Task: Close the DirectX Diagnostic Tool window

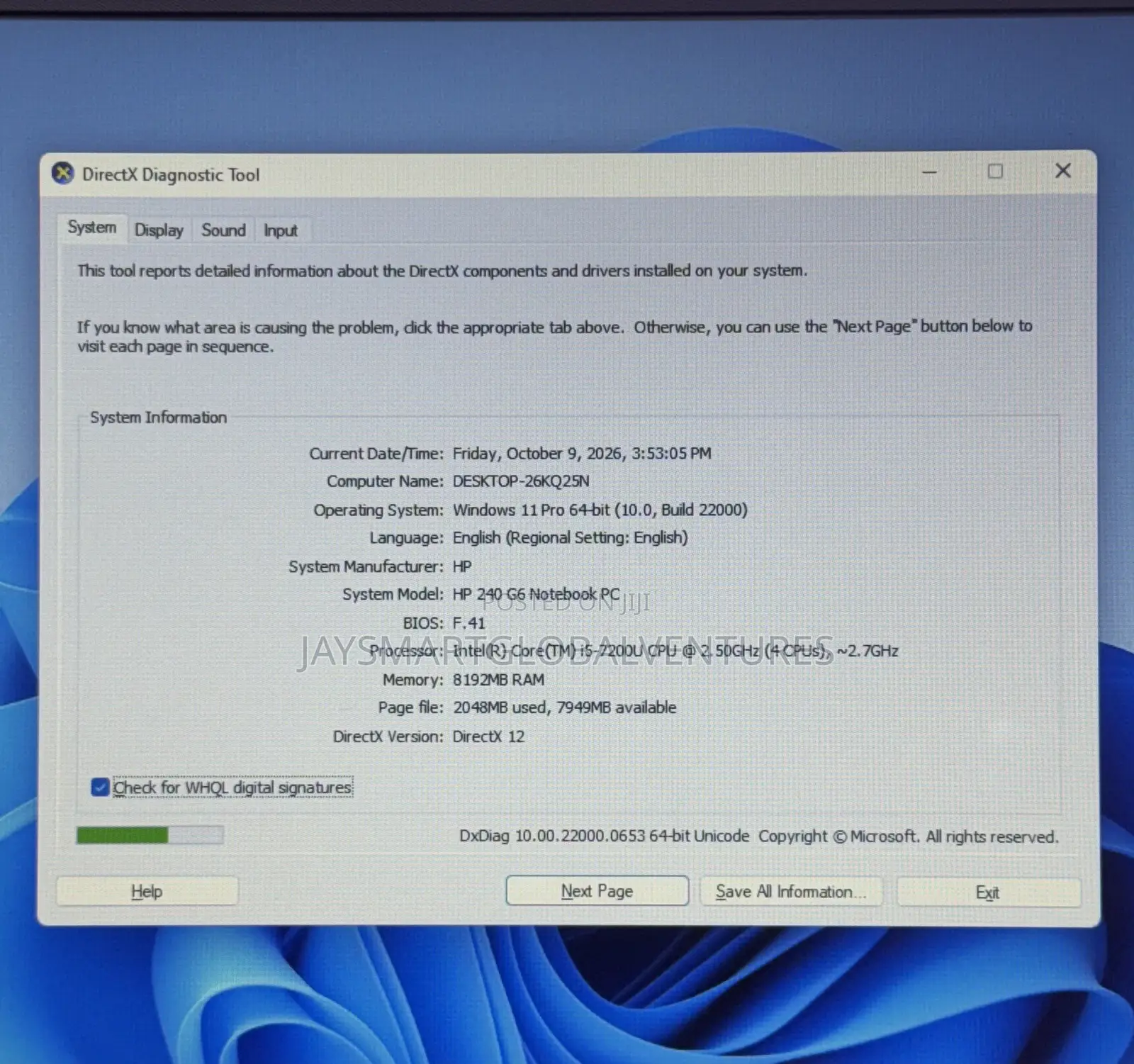Action: (1062, 171)
